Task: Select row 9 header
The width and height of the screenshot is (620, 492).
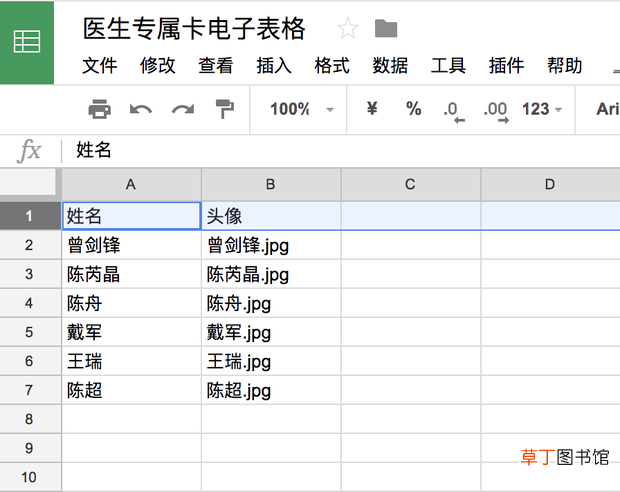Action: click(30, 448)
